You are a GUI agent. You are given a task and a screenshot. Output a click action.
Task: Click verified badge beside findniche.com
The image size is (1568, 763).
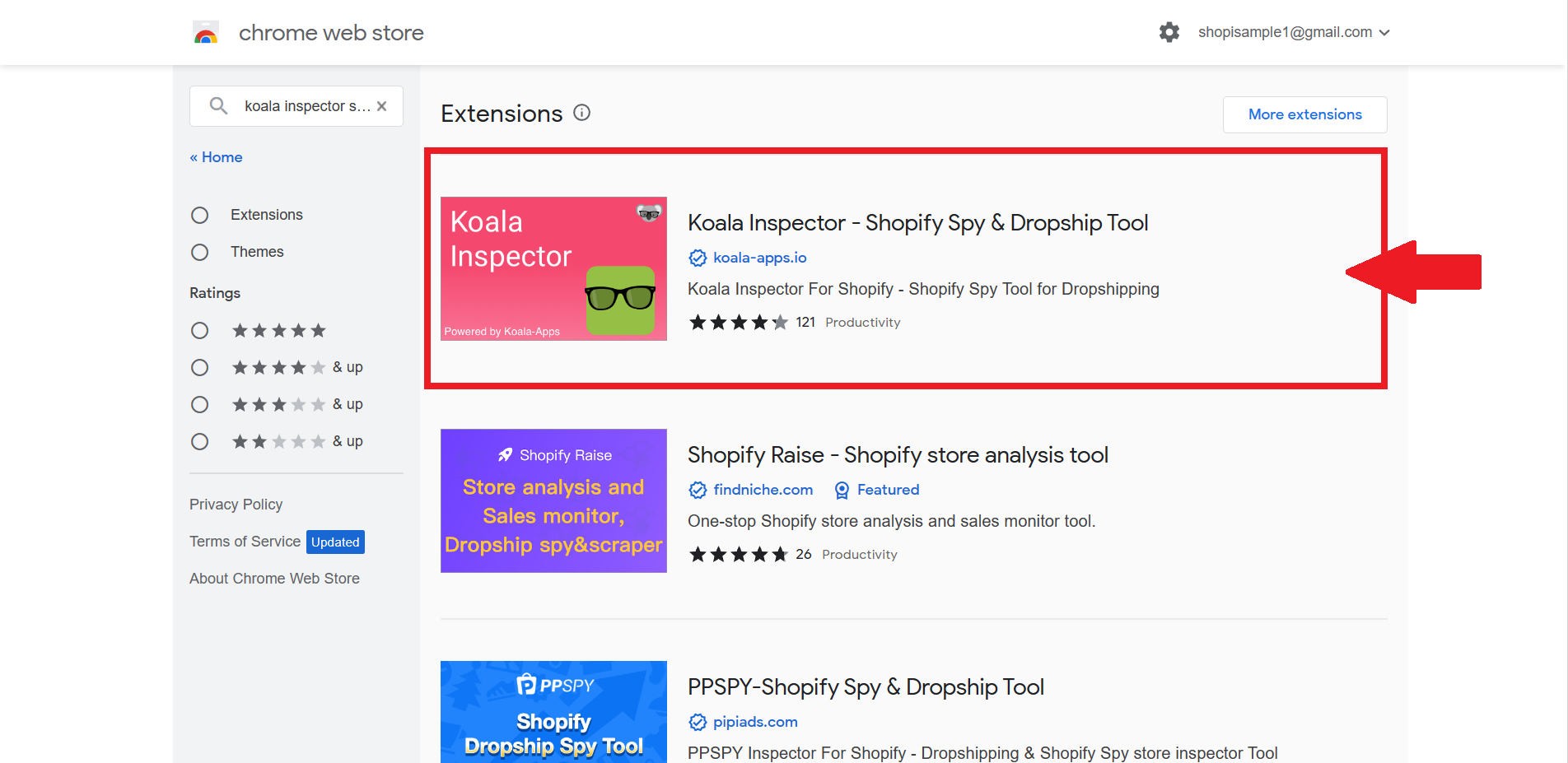(x=698, y=490)
